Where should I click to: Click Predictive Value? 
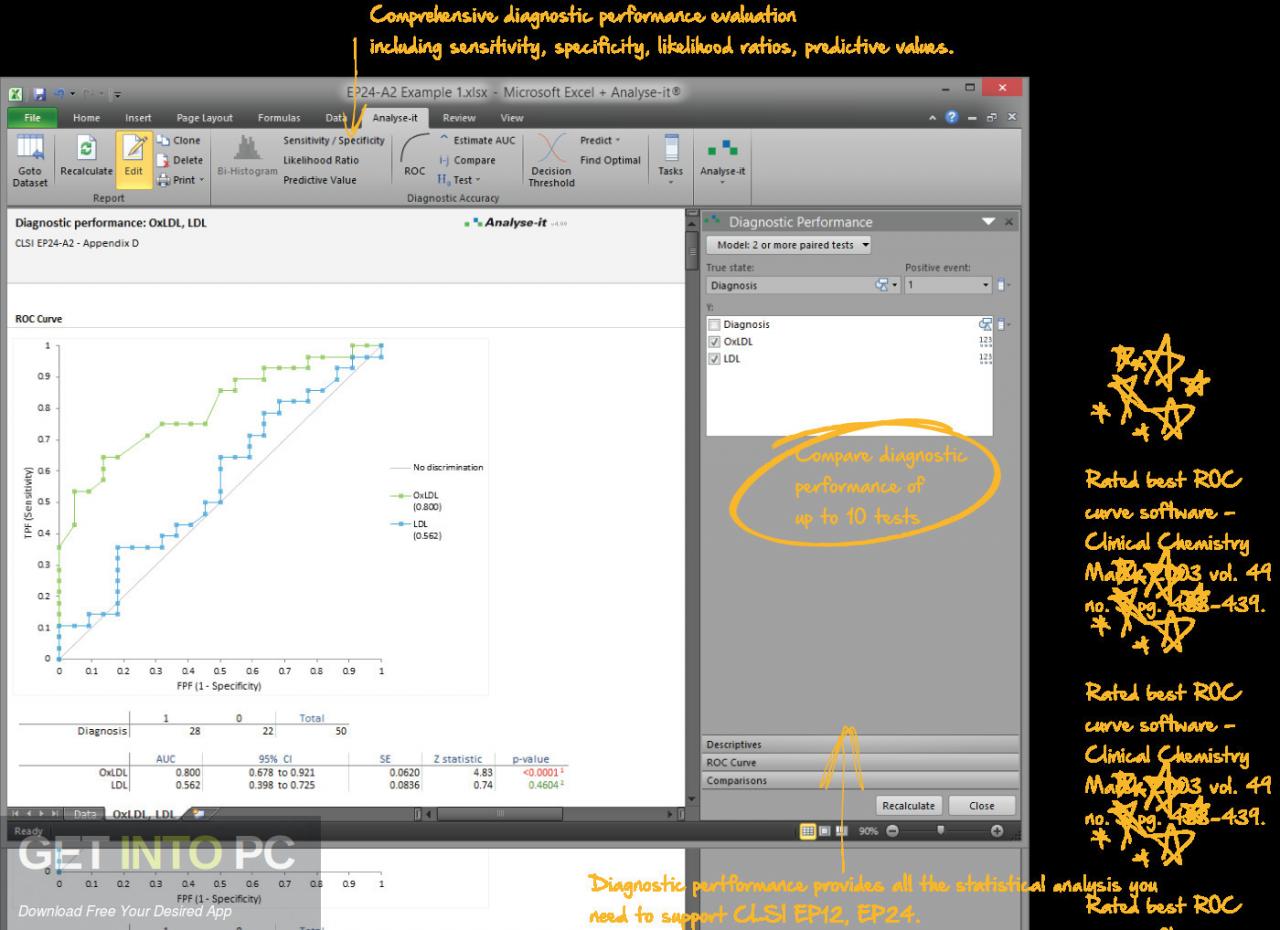click(320, 180)
